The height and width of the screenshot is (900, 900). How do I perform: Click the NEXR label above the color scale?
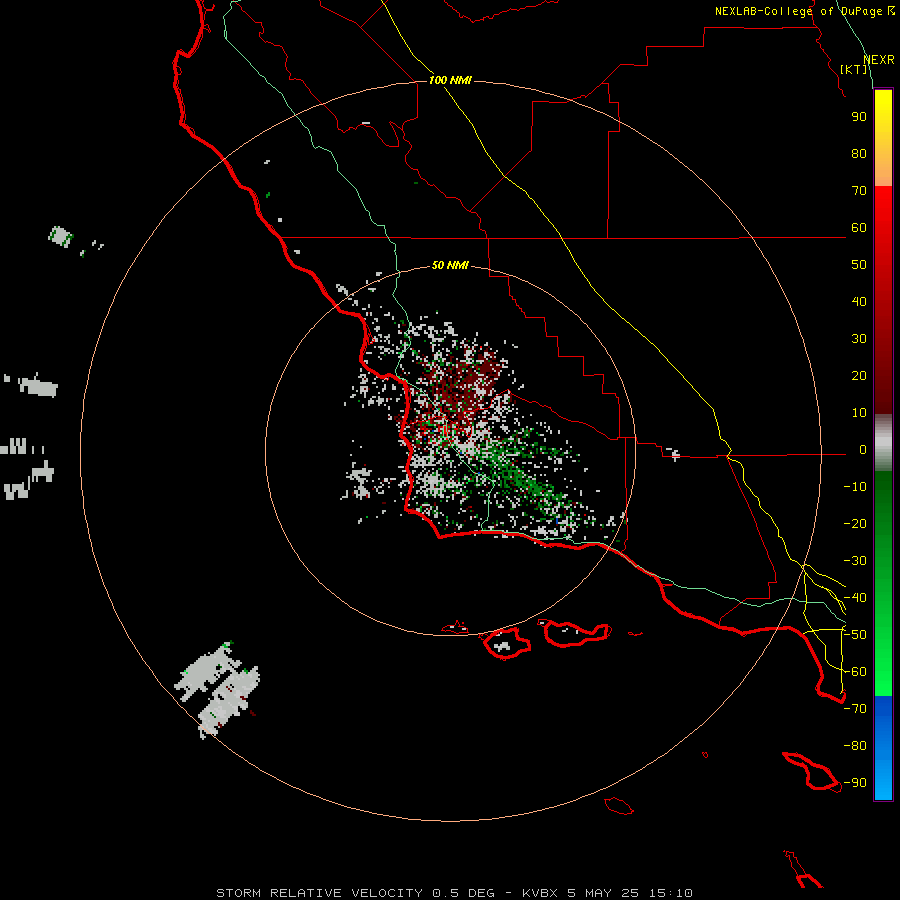click(x=879, y=60)
